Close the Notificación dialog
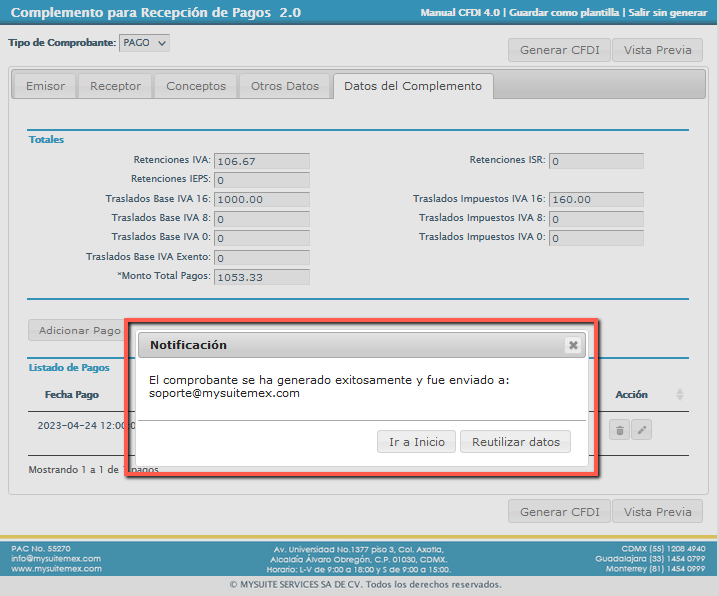Image resolution: width=719 pixels, height=596 pixels. (x=573, y=345)
